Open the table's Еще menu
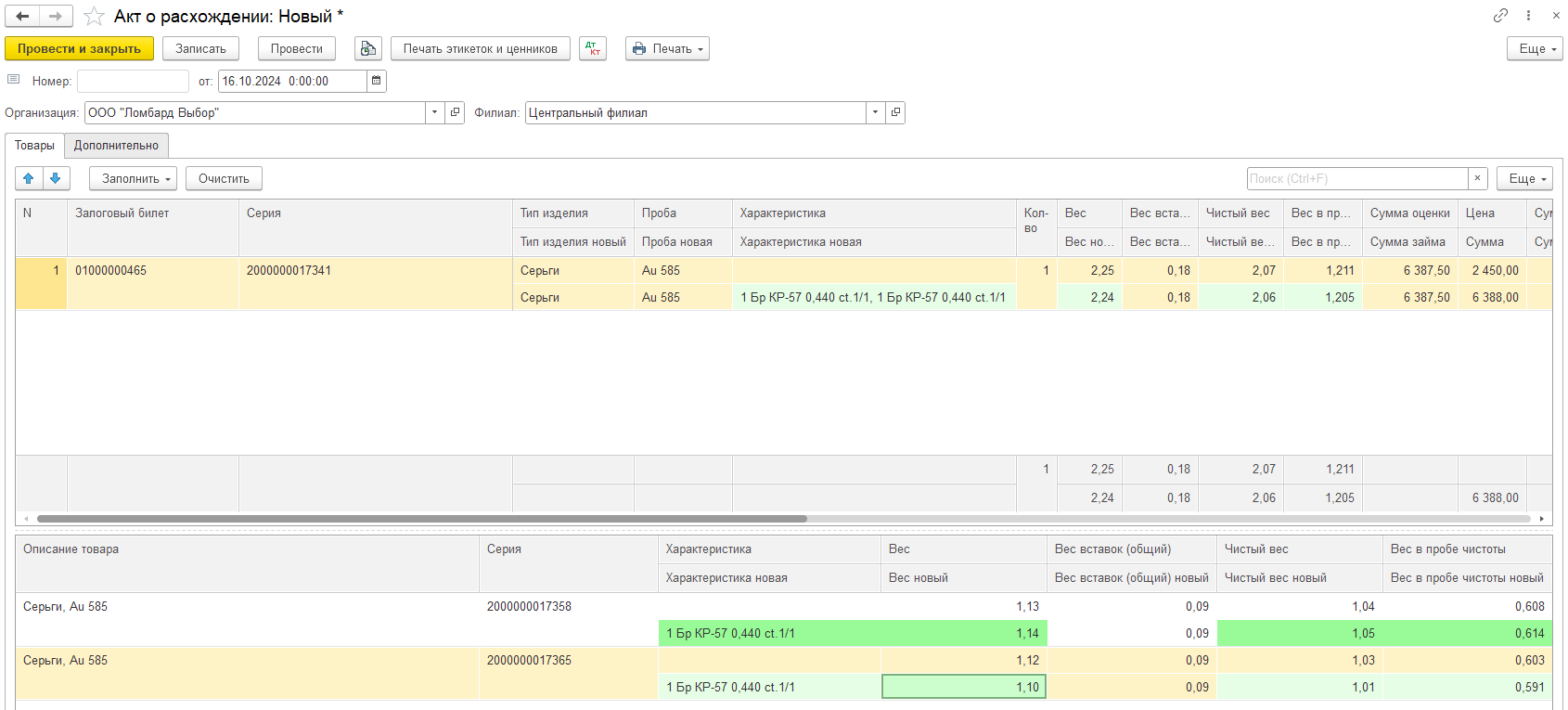The image size is (1568, 710). [x=1524, y=178]
